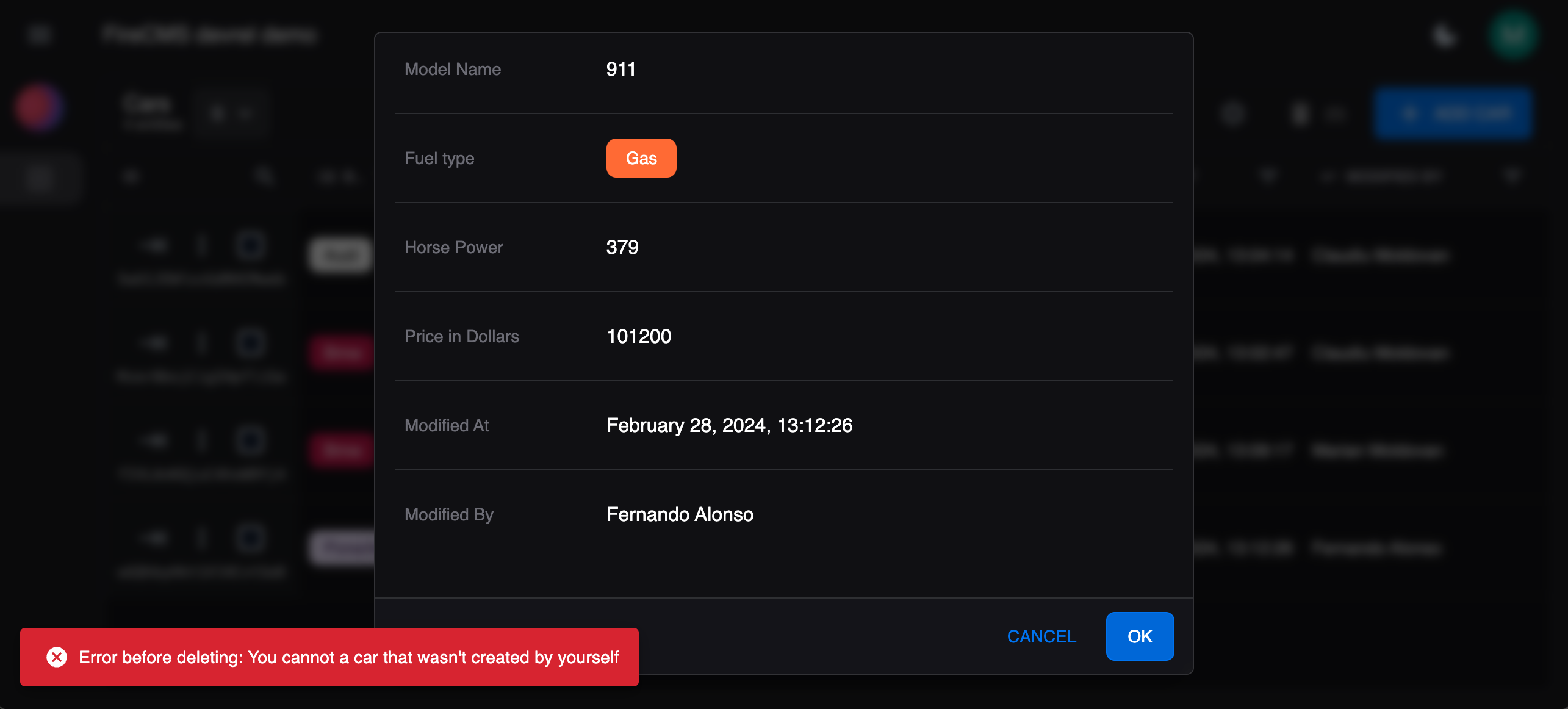Tick the checkbox on the third table row
1568x709 pixels.
pos(250,441)
